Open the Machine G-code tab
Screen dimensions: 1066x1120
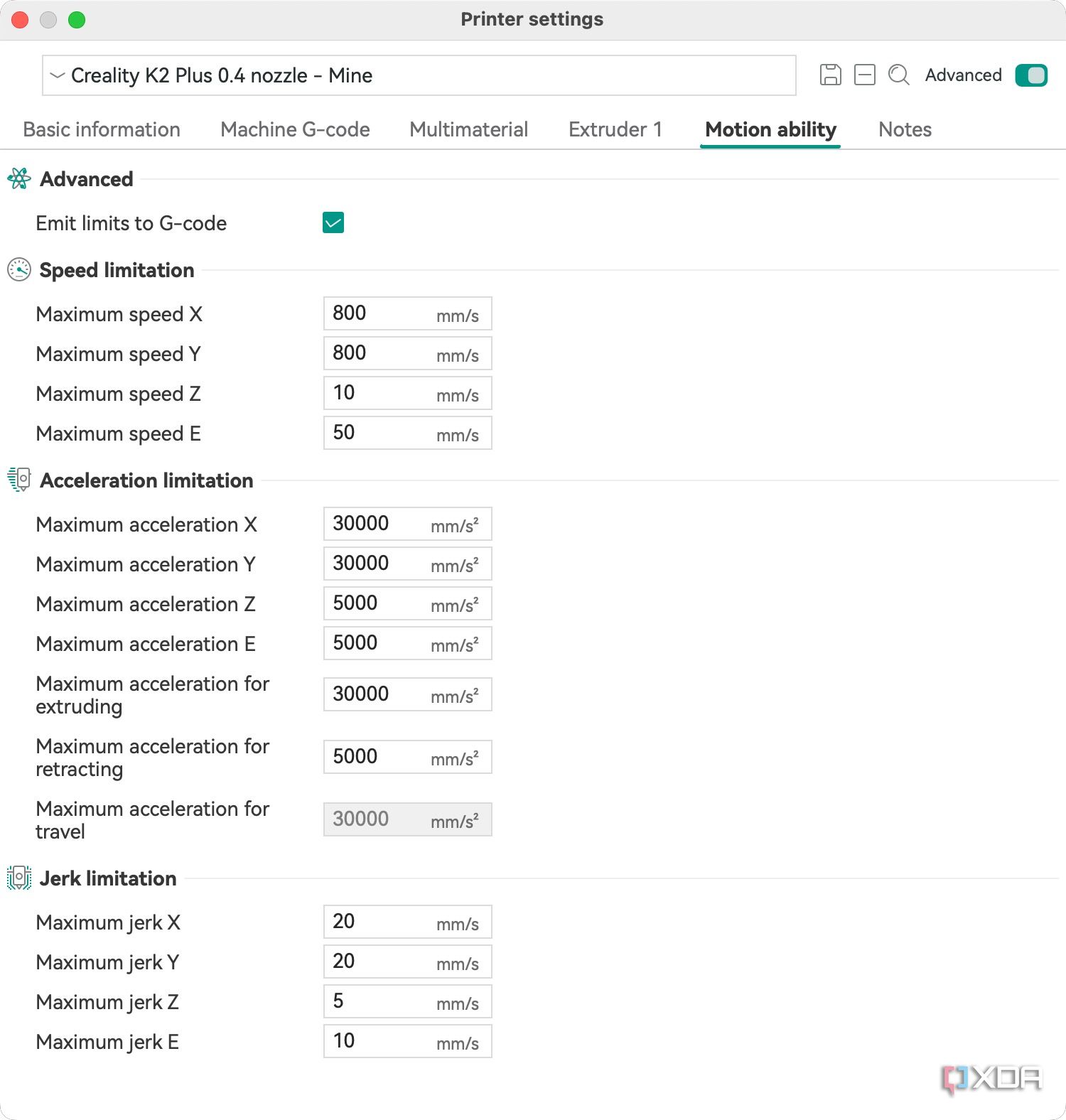pyautogui.click(x=295, y=129)
